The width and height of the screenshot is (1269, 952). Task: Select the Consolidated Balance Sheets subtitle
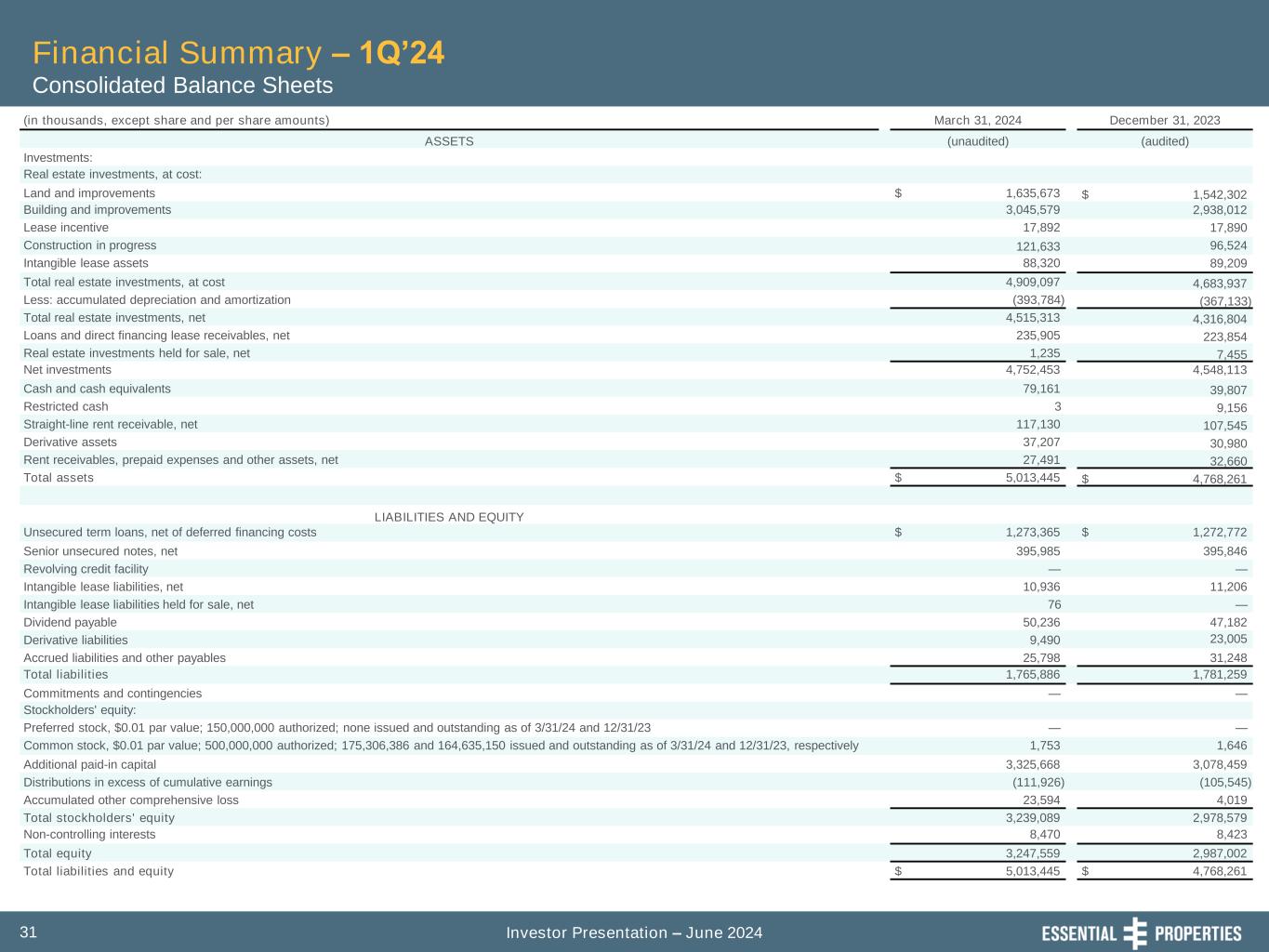pos(182,86)
